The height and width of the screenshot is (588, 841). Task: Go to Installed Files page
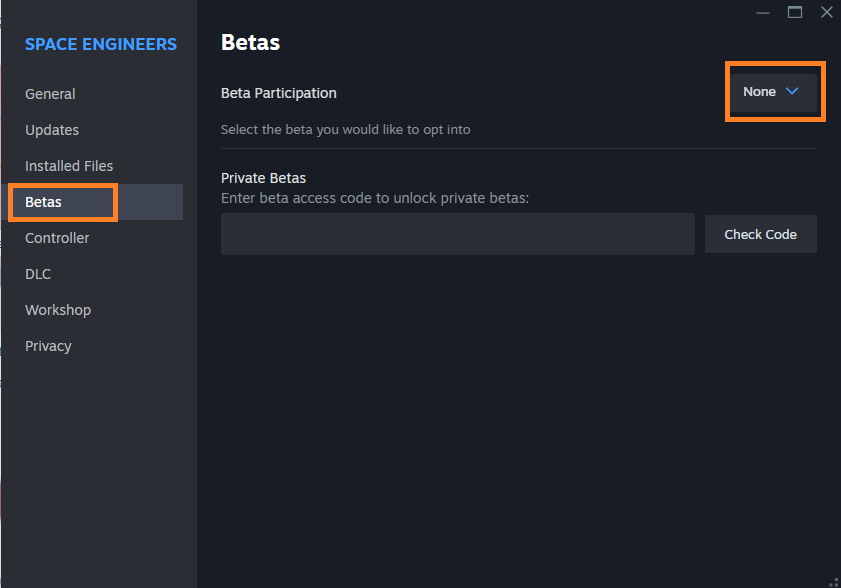[69, 166]
